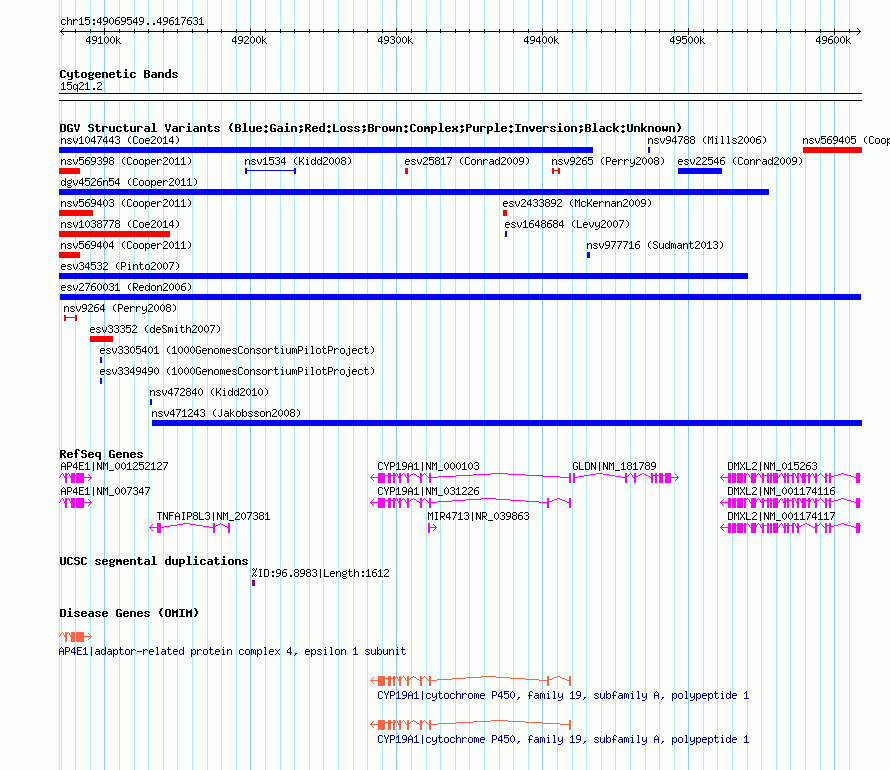Click the 49500k ruler mark
The height and width of the screenshot is (770, 890).
[687, 40]
